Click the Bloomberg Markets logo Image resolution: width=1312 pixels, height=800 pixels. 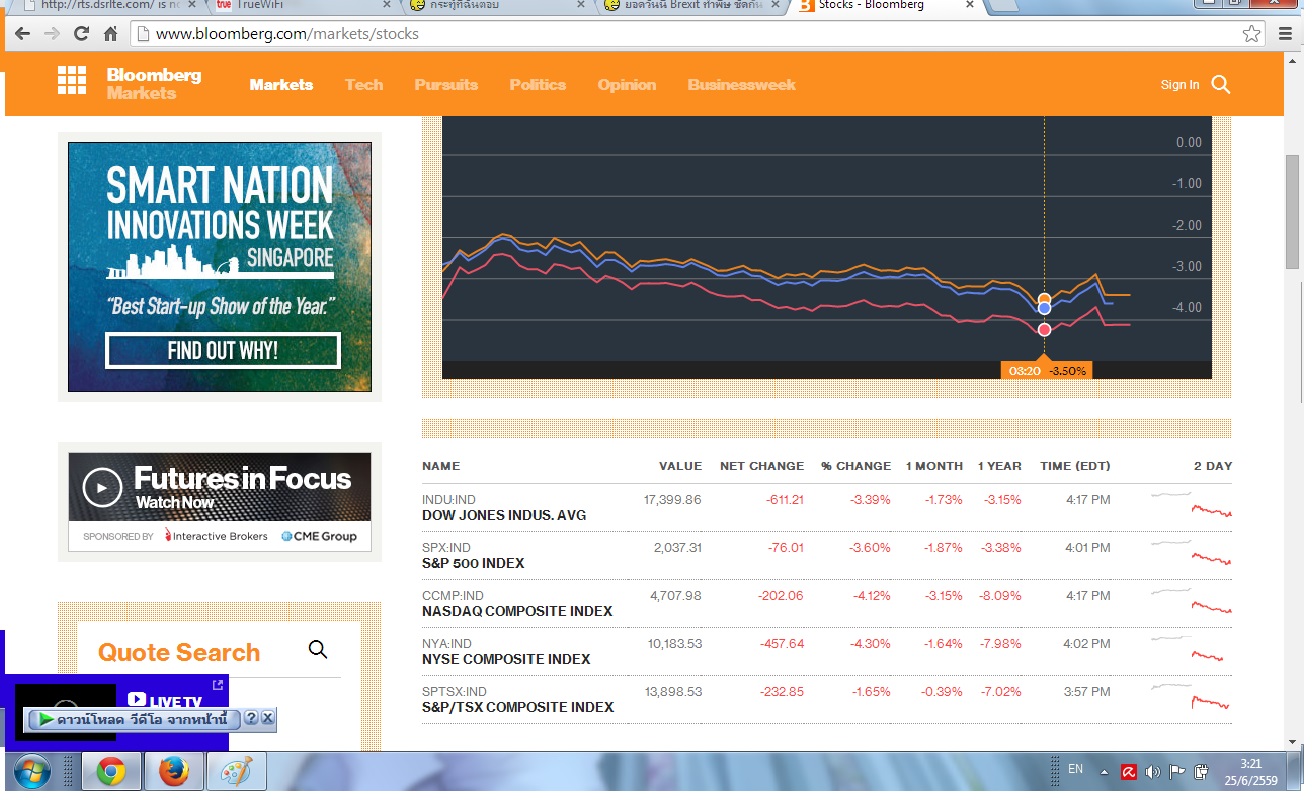pyautogui.click(x=154, y=84)
